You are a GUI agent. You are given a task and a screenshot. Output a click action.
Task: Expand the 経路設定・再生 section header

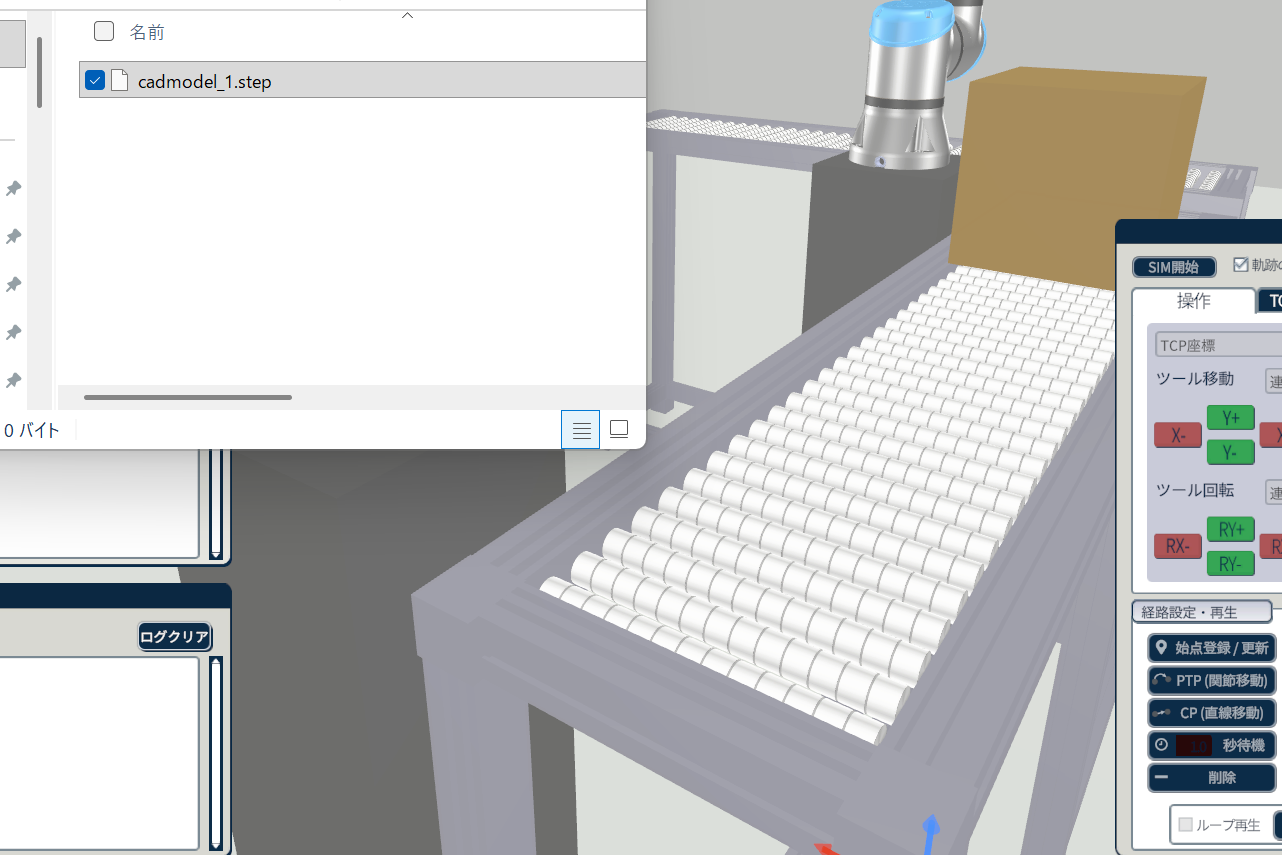click(x=1201, y=612)
